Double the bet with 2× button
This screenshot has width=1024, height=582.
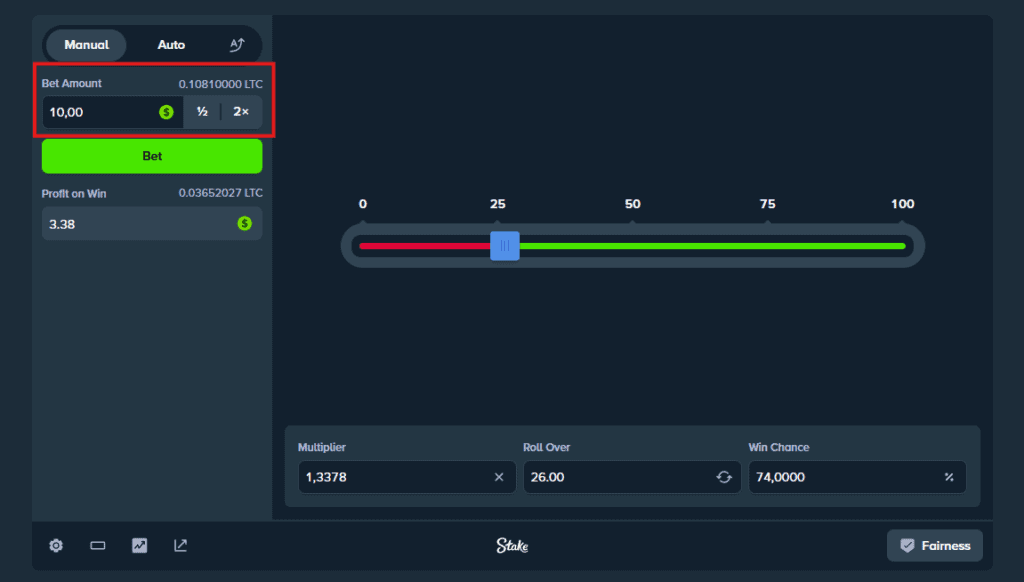tap(241, 112)
